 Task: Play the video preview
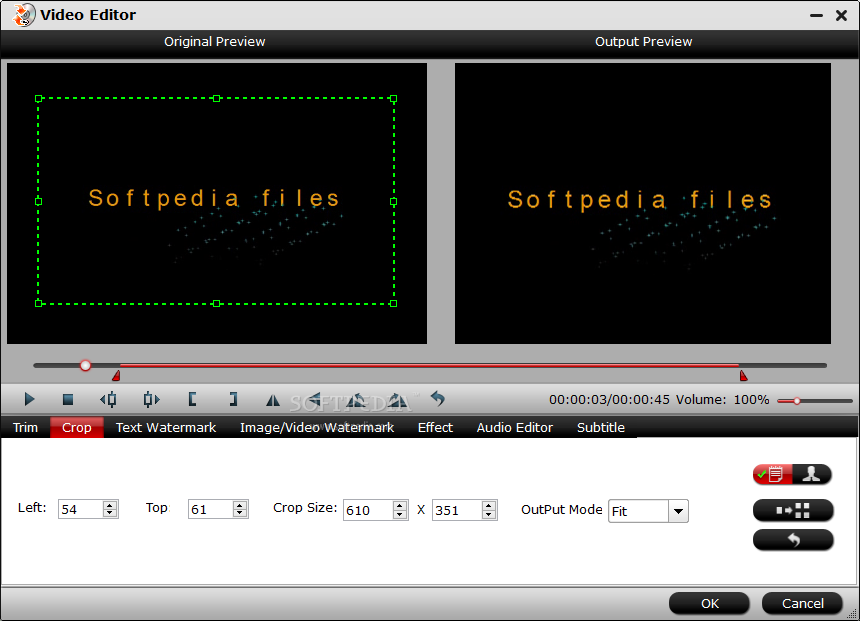tap(30, 399)
